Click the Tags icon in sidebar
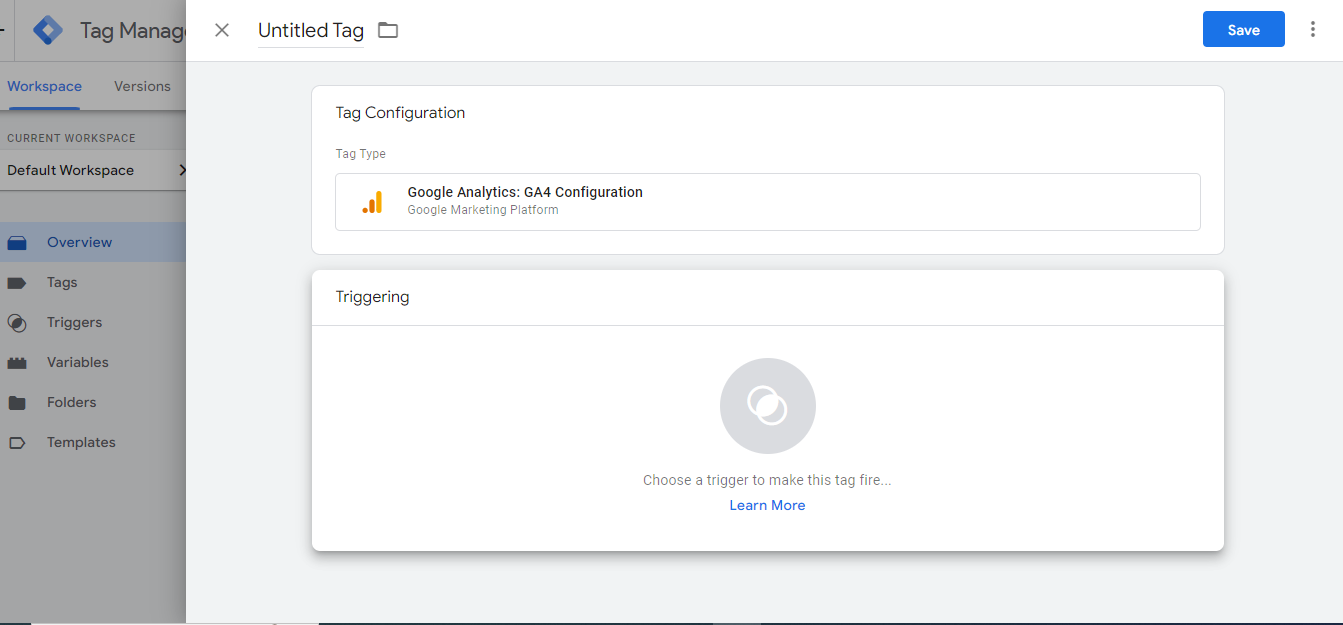Screen dimensions: 1343x625 click(17, 283)
